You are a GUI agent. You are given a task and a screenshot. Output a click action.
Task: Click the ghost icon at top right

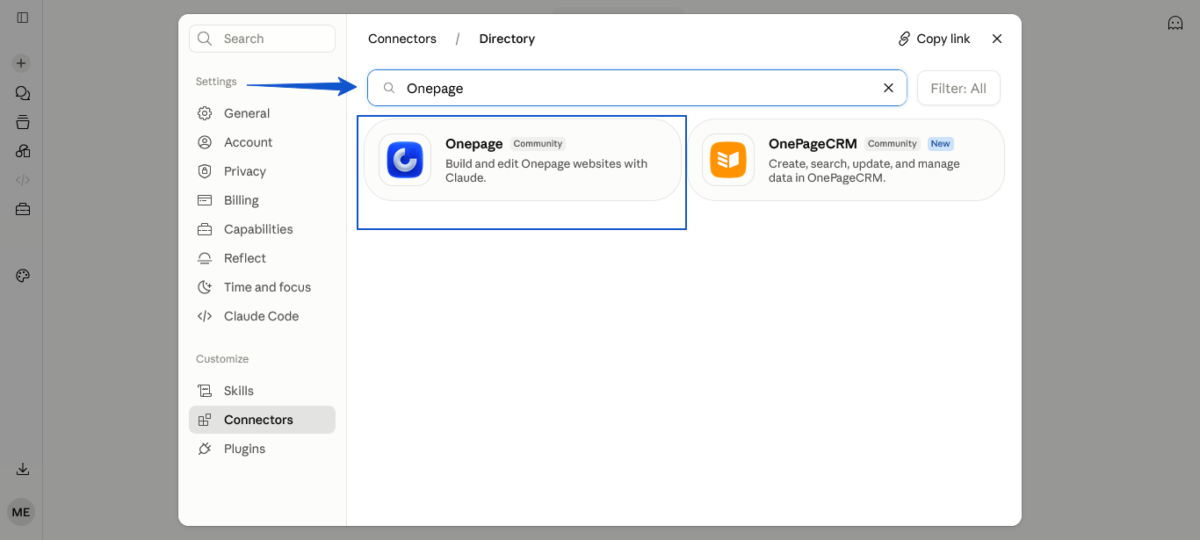click(1176, 22)
